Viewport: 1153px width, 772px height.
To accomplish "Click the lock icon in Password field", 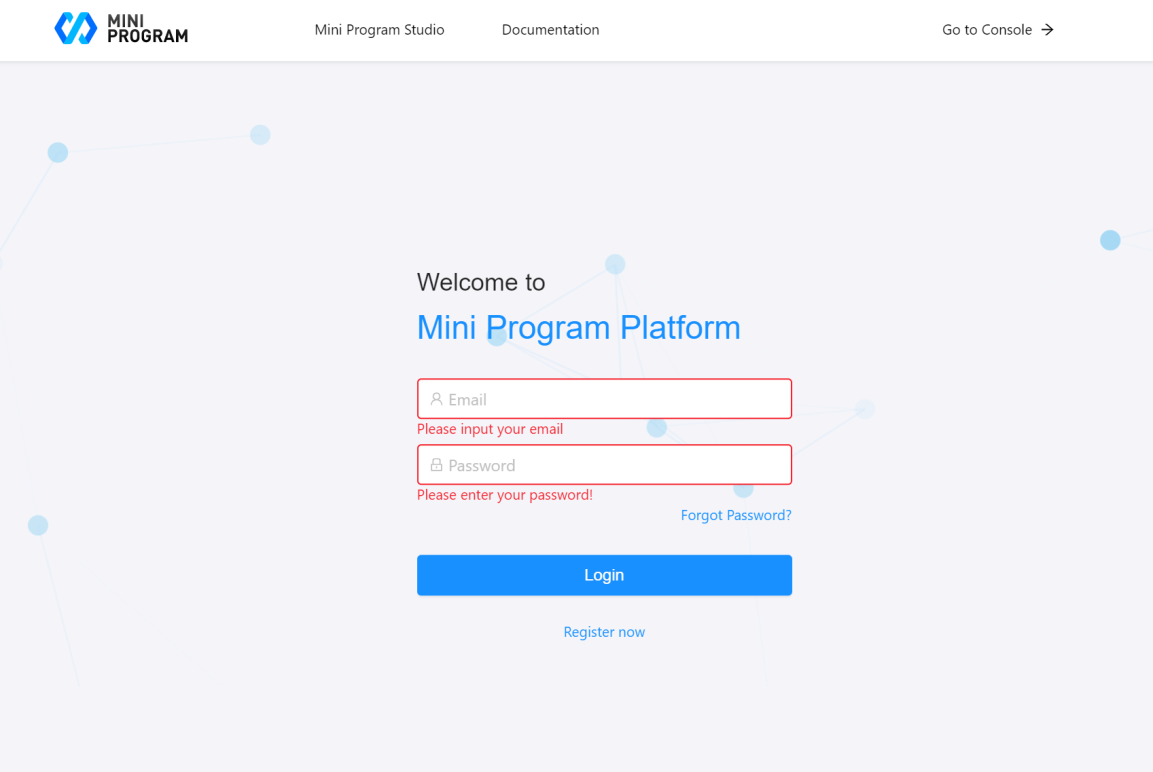I will click(436, 465).
